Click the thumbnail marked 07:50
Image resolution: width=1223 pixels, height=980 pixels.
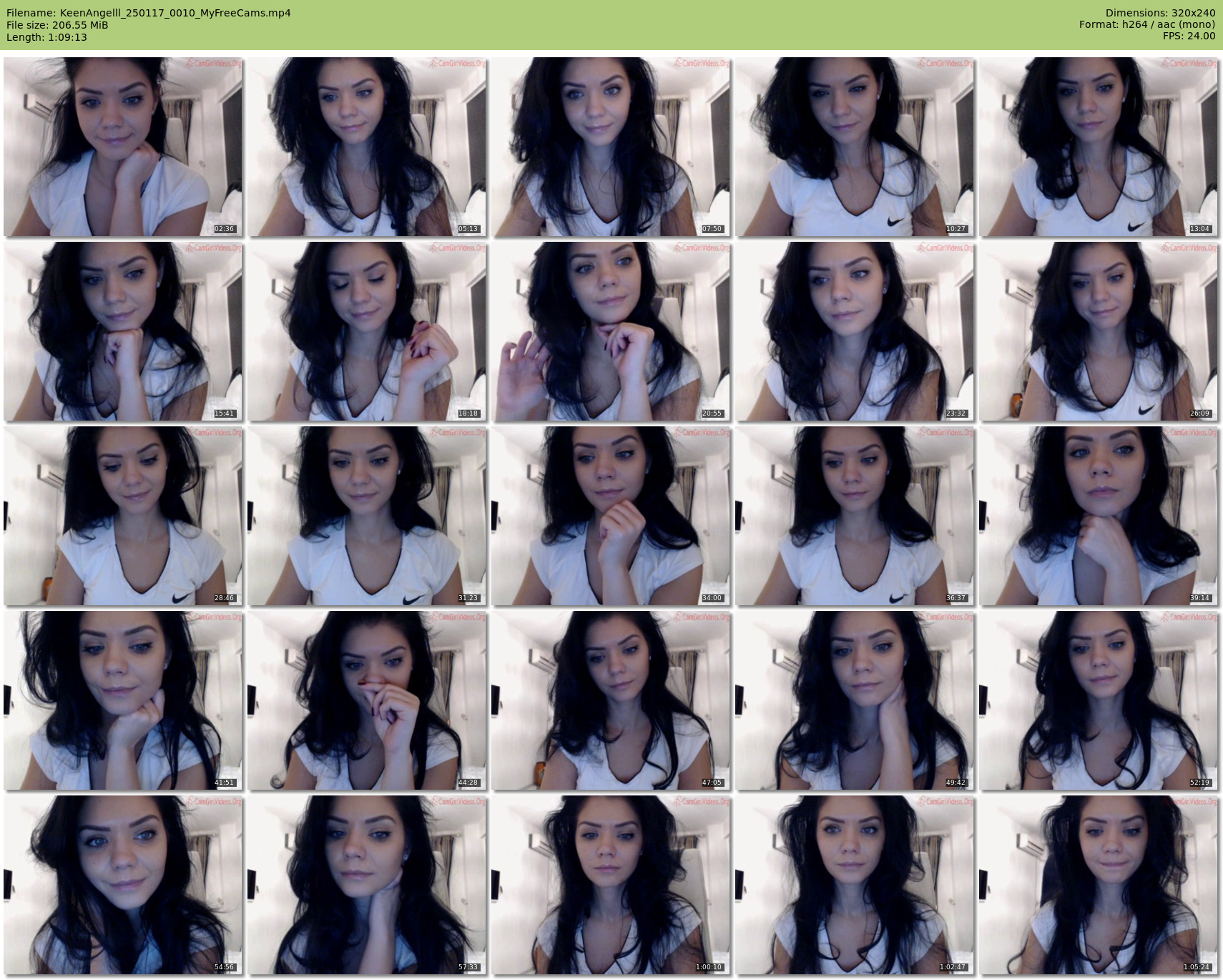tap(611, 147)
